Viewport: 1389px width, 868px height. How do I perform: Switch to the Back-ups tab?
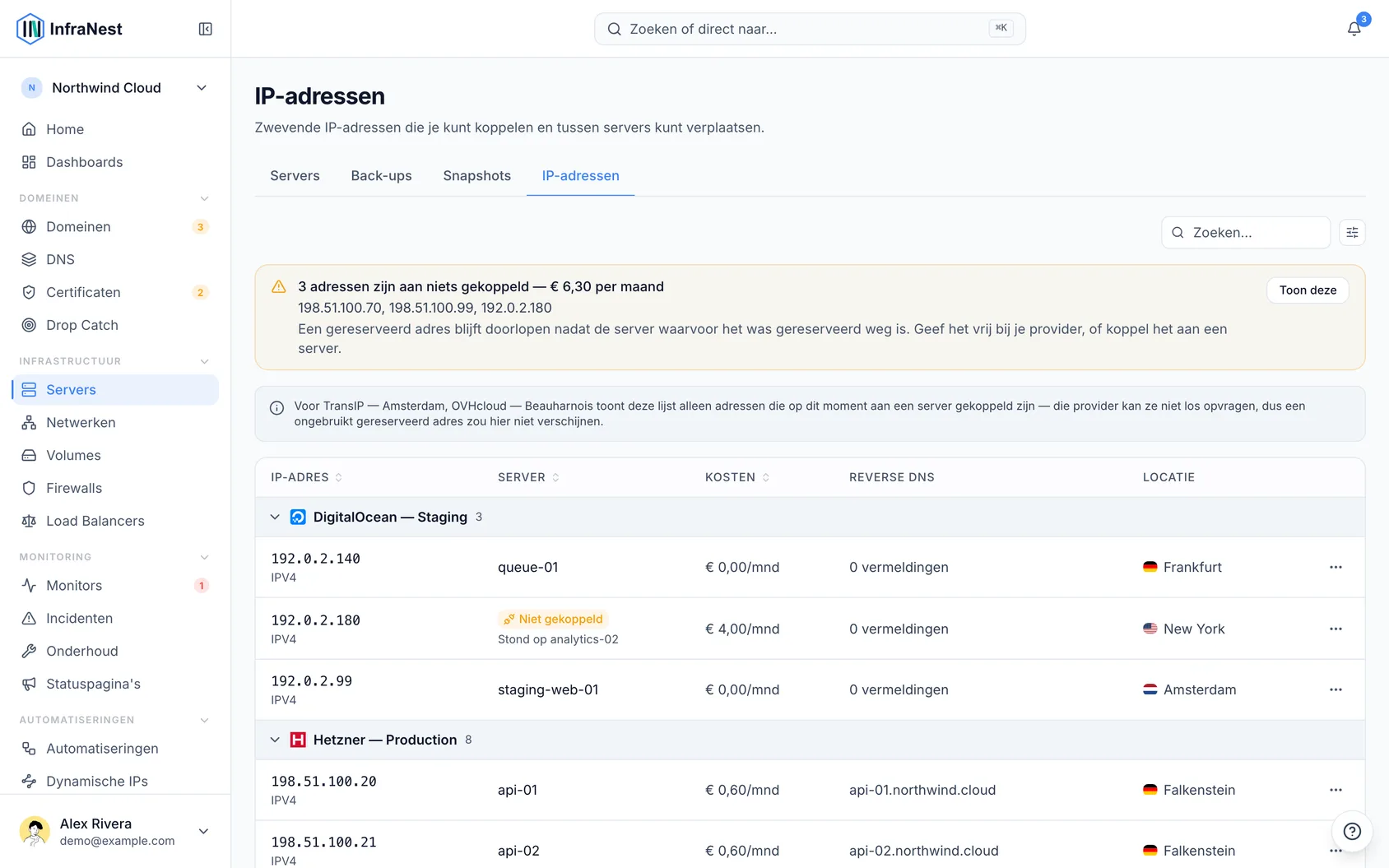pyautogui.click(x=381, y=175)
